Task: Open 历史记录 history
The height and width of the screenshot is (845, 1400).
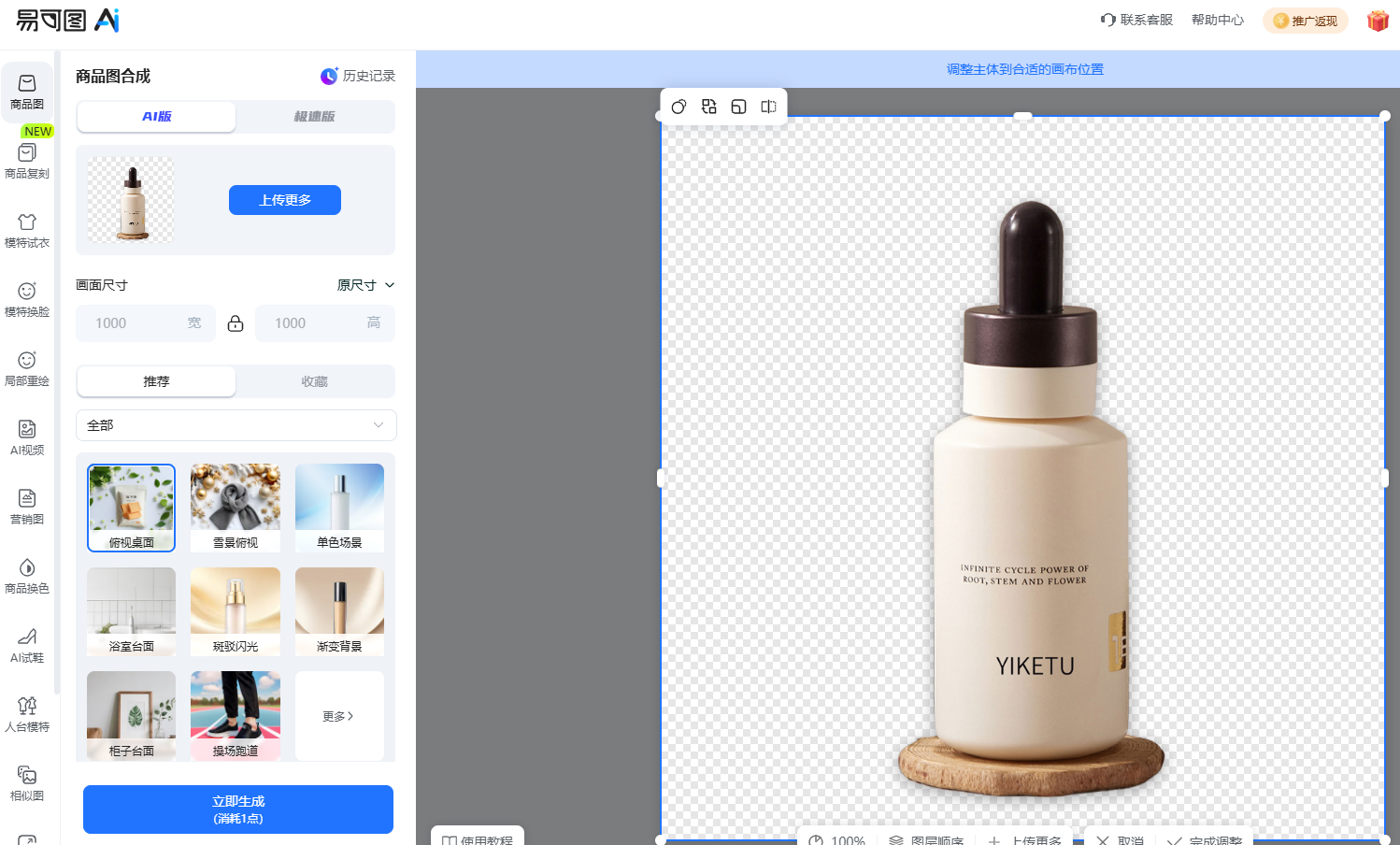Action: (x=358, y=76)
